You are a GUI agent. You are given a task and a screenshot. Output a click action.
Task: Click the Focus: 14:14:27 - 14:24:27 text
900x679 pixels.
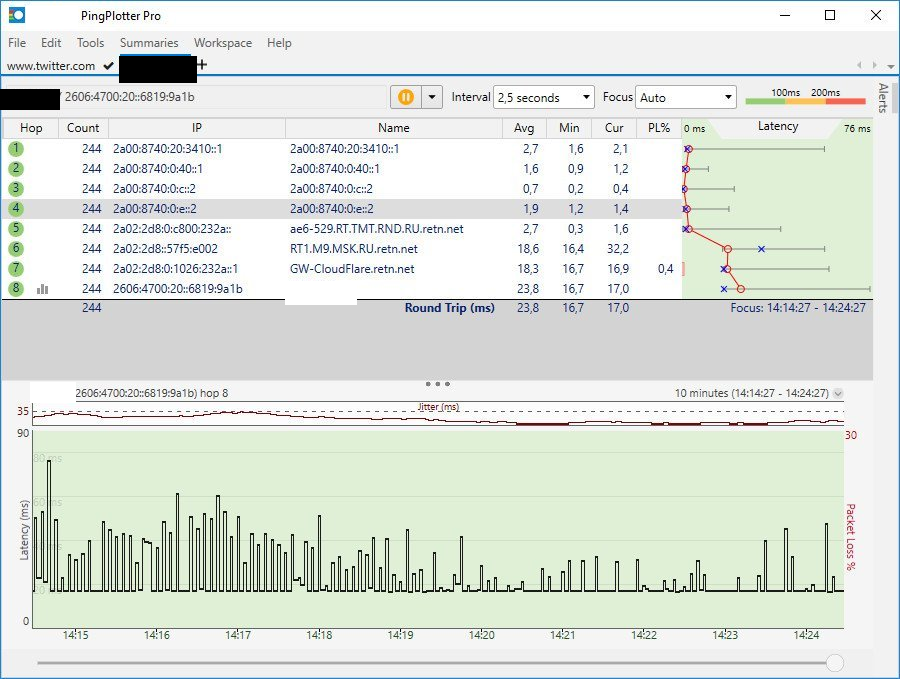point(798,308)
